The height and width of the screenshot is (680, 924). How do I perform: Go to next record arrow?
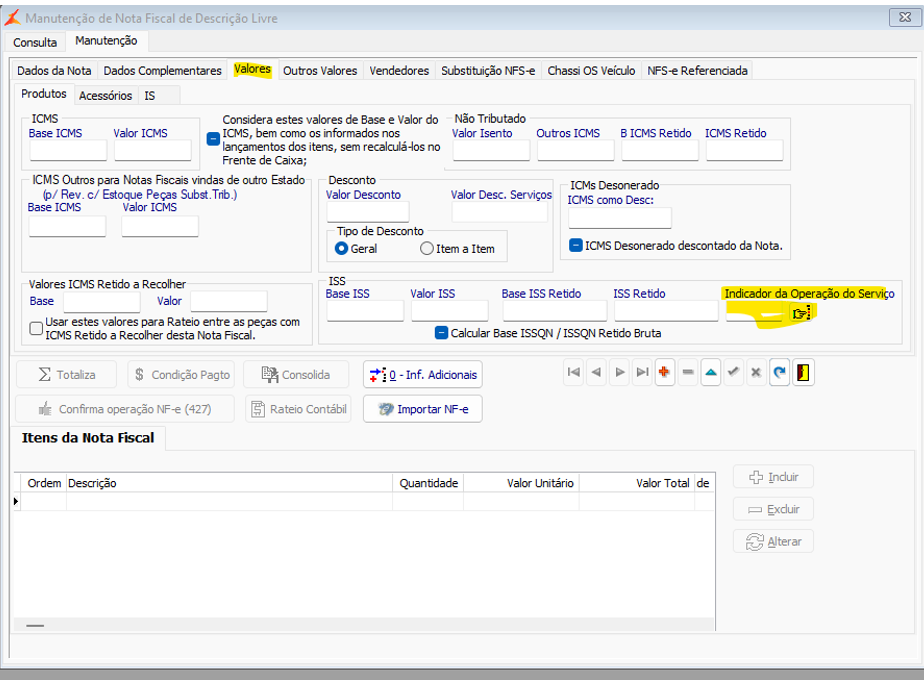(619, 372)
